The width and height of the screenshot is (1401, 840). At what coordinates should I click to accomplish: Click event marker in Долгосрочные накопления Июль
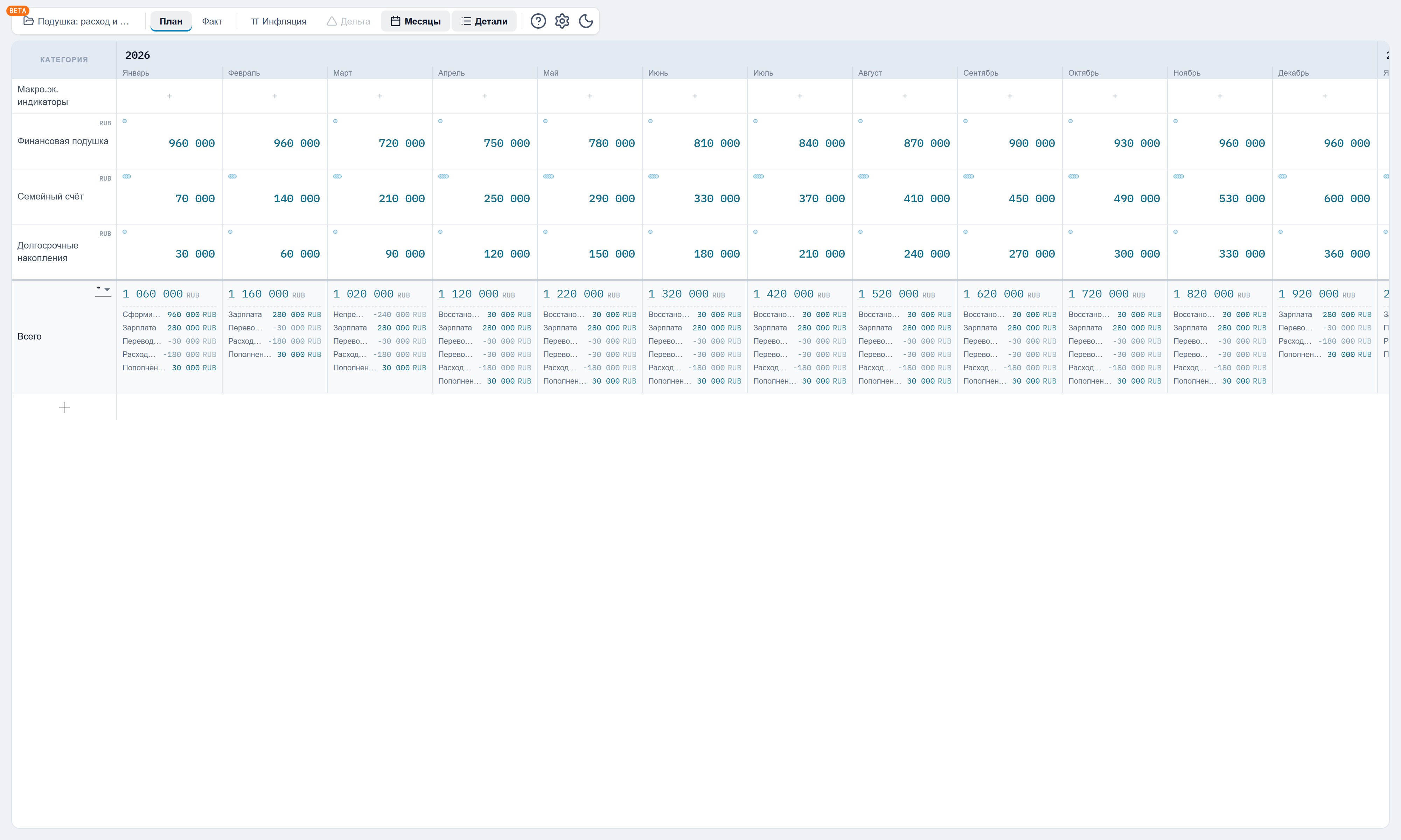pos(755,231)
